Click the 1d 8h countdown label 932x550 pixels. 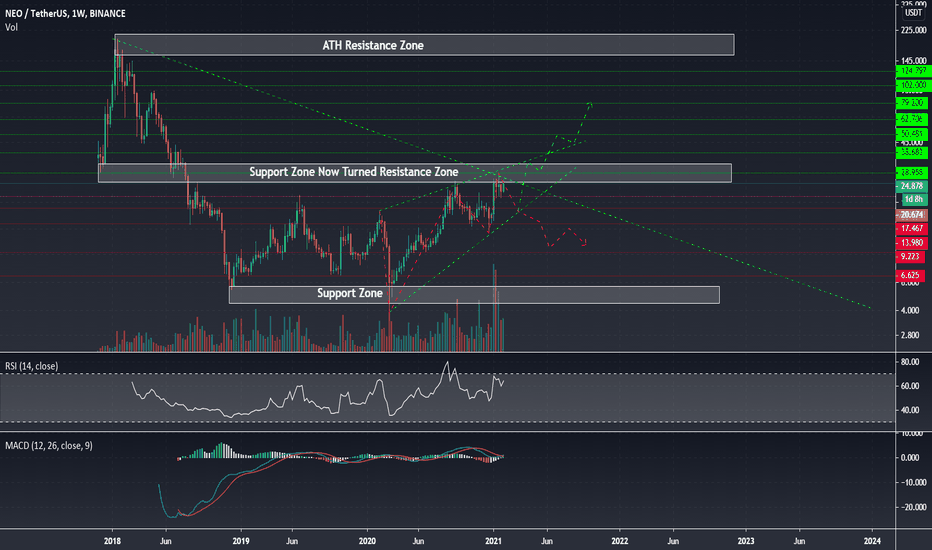point(914,199)
